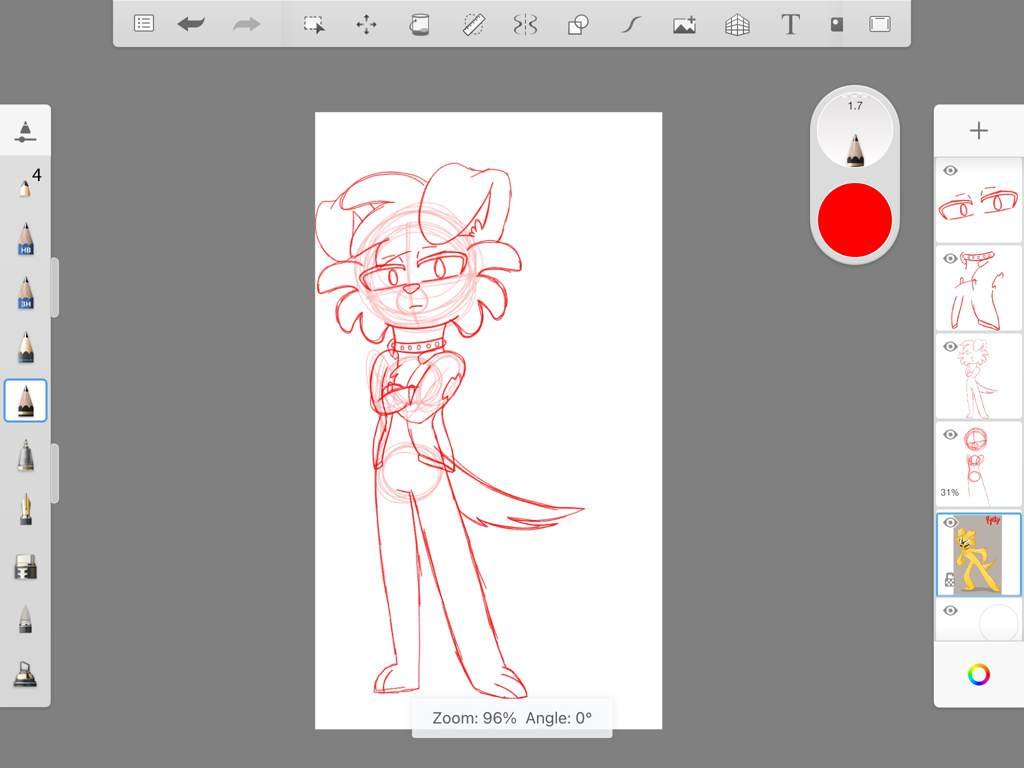Open the Ruler guides tool
The image size is (1024, 768).
click(473, 24)
